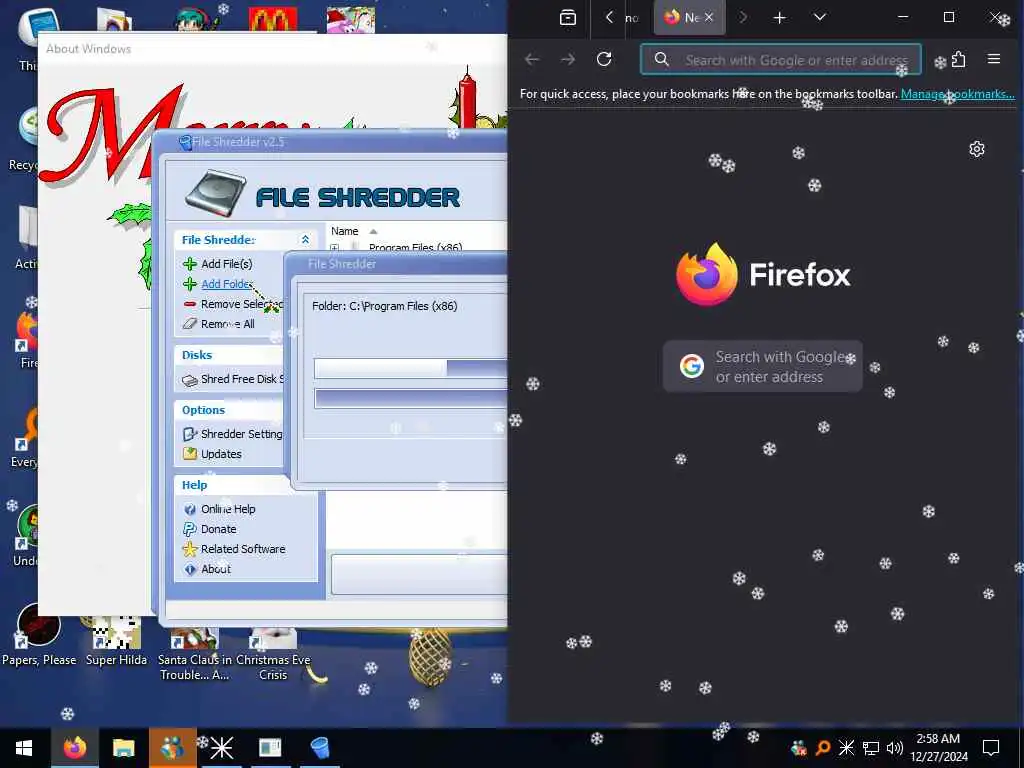The height and width of the screenshot is (768, 1024).
Task: List all Firefox tabs dropdown
Action: pyautogui.click(x=820, y=18)
